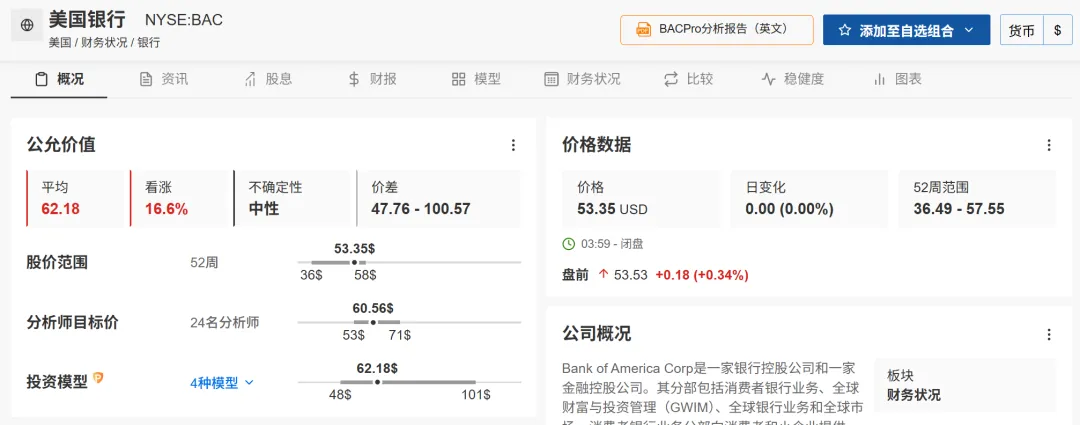Screen dimensions: 1080x425
Task: Click the PDF icon in BACPro report button
Action: 643,30
